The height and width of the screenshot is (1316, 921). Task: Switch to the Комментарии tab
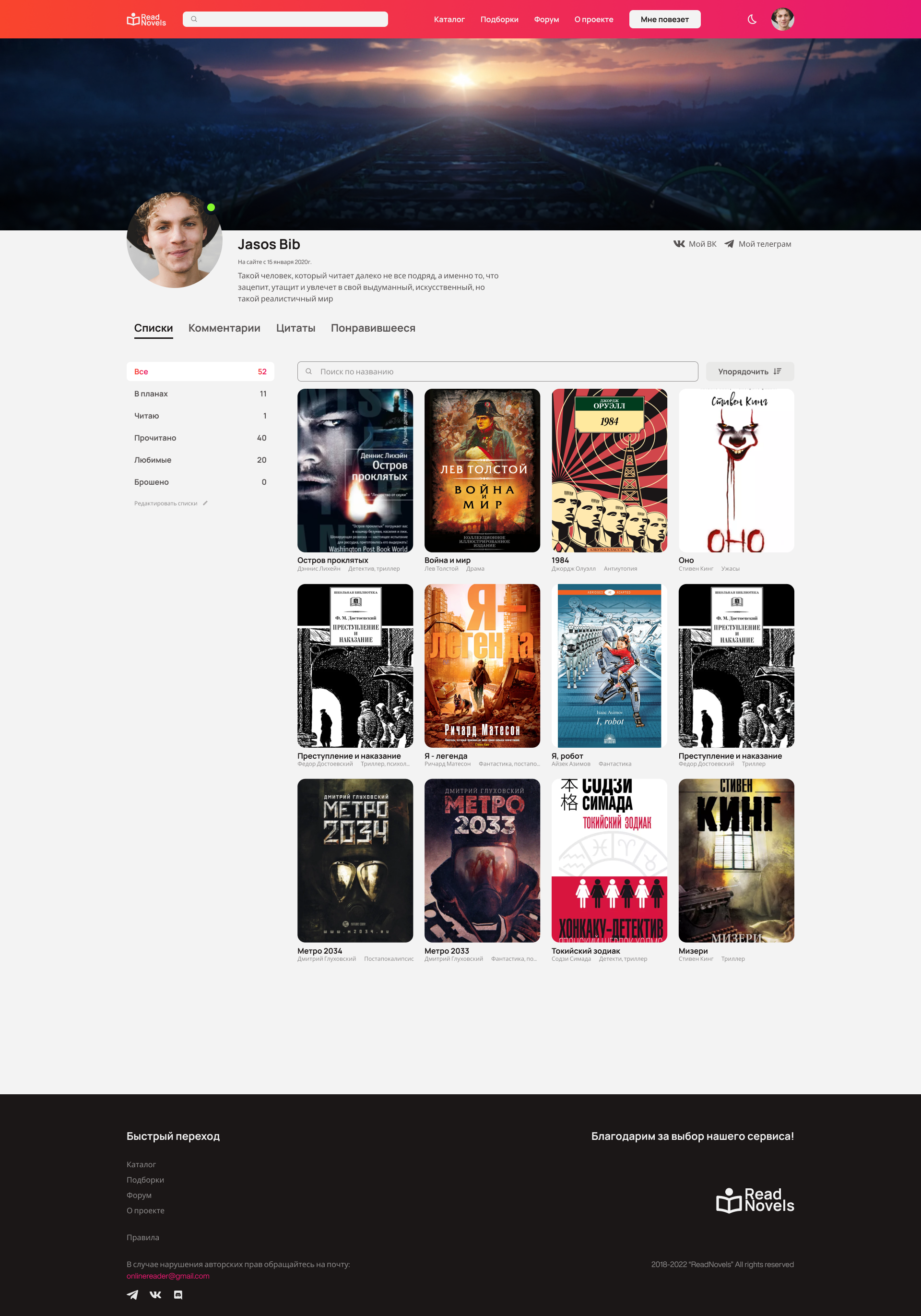coord(224,328)
